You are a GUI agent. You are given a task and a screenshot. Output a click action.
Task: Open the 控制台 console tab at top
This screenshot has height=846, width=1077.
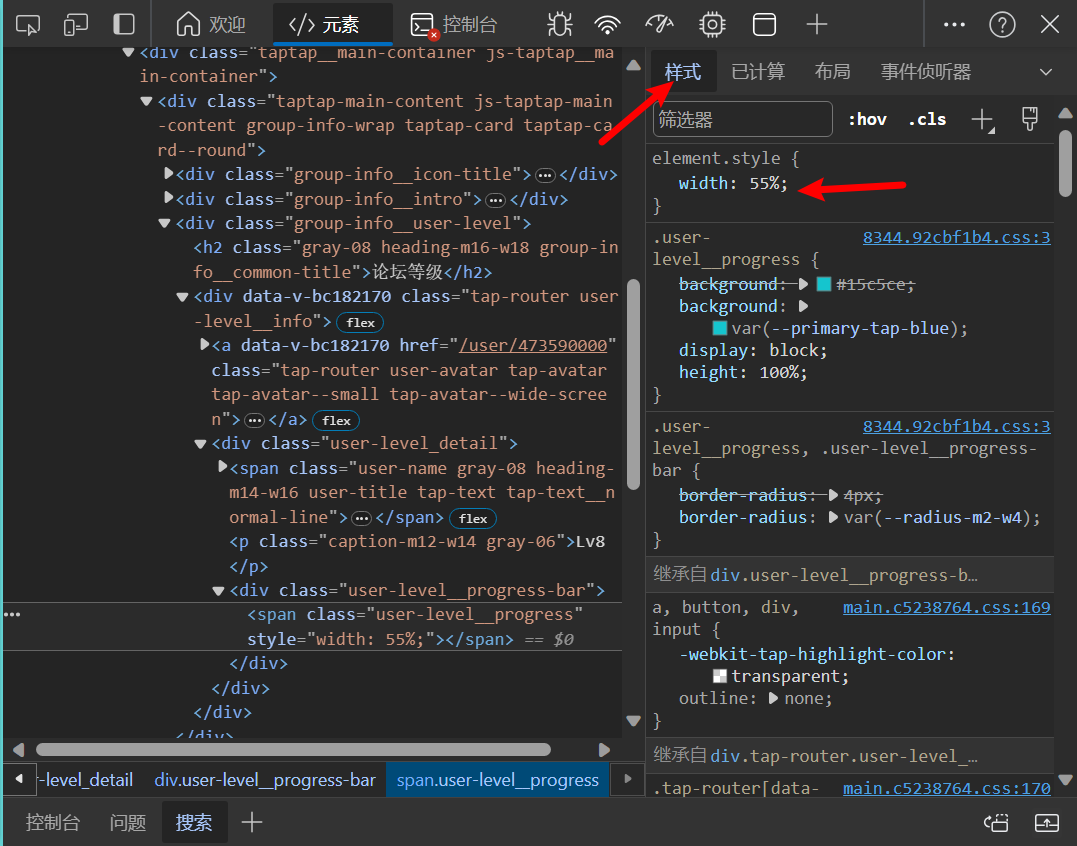pos(454,25)
